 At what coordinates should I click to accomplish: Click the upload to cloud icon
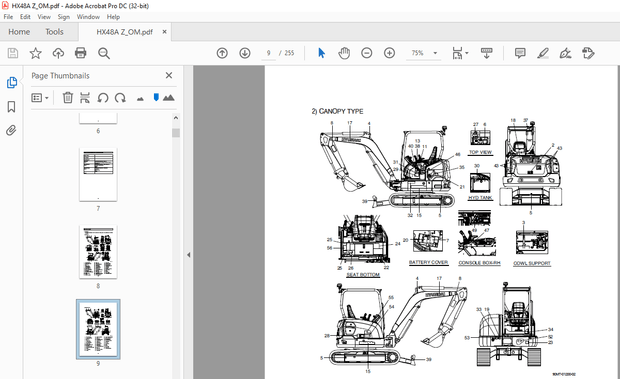tap(58, 53)
